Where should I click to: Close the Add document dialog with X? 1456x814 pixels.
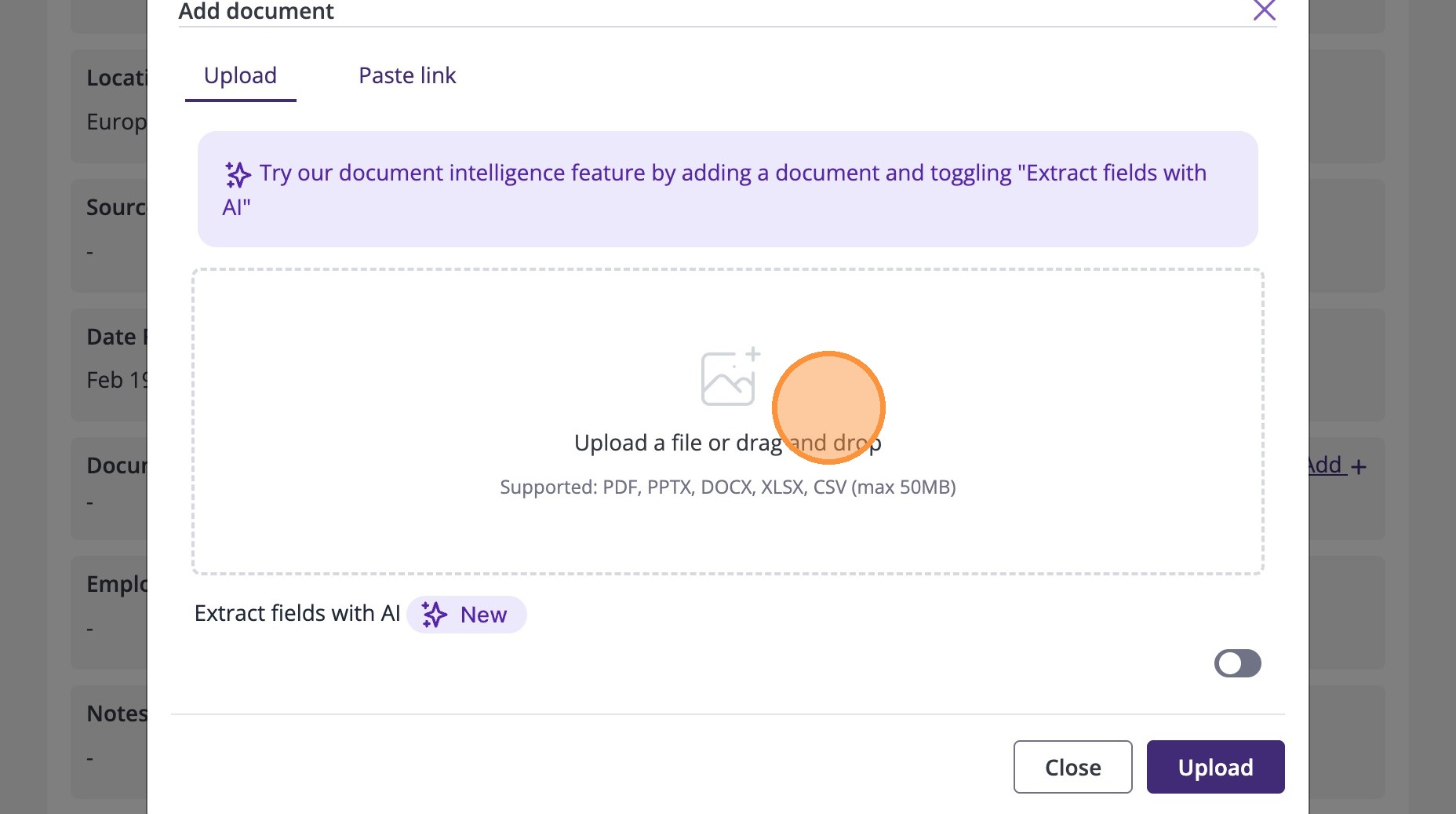[1264, 10]
